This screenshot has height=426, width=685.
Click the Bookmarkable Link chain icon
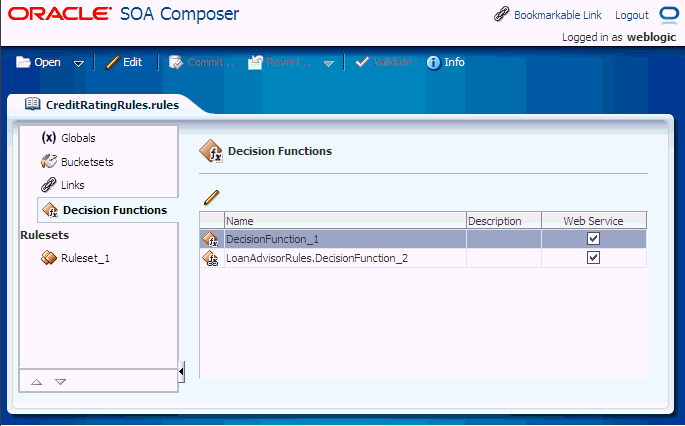[x=502, y=14]
